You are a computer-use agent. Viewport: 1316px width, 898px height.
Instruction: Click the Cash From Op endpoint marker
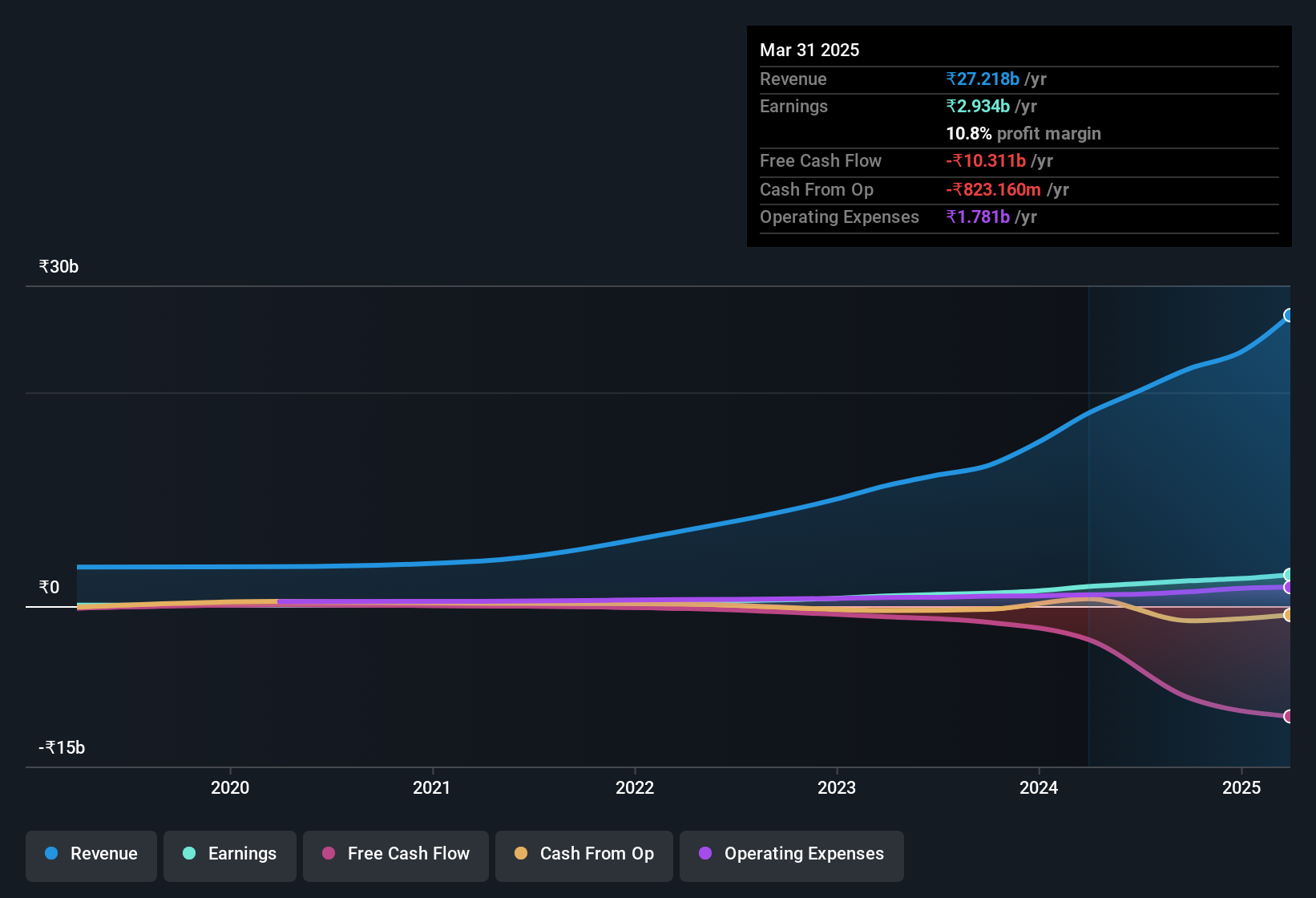click(1288, 615)
